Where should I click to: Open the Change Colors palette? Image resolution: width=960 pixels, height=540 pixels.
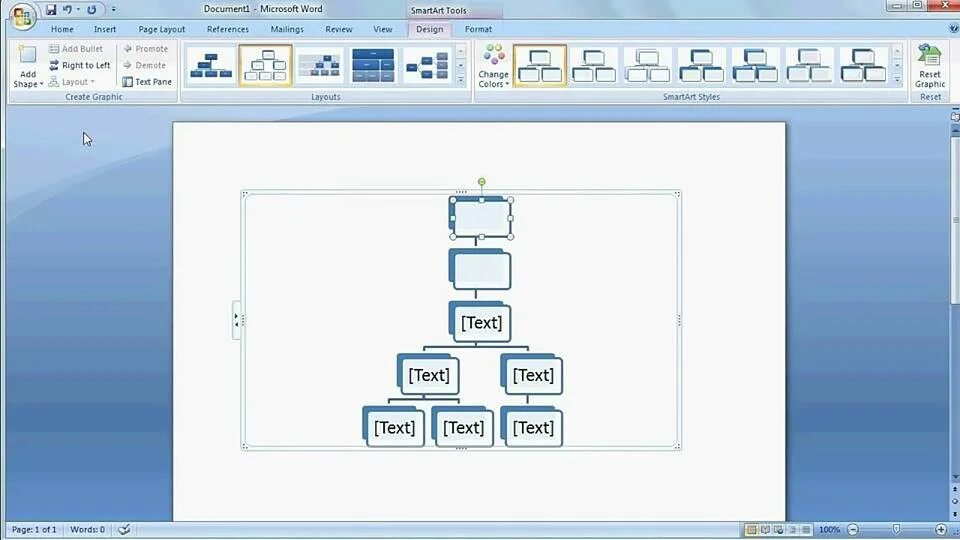point(493,66)
